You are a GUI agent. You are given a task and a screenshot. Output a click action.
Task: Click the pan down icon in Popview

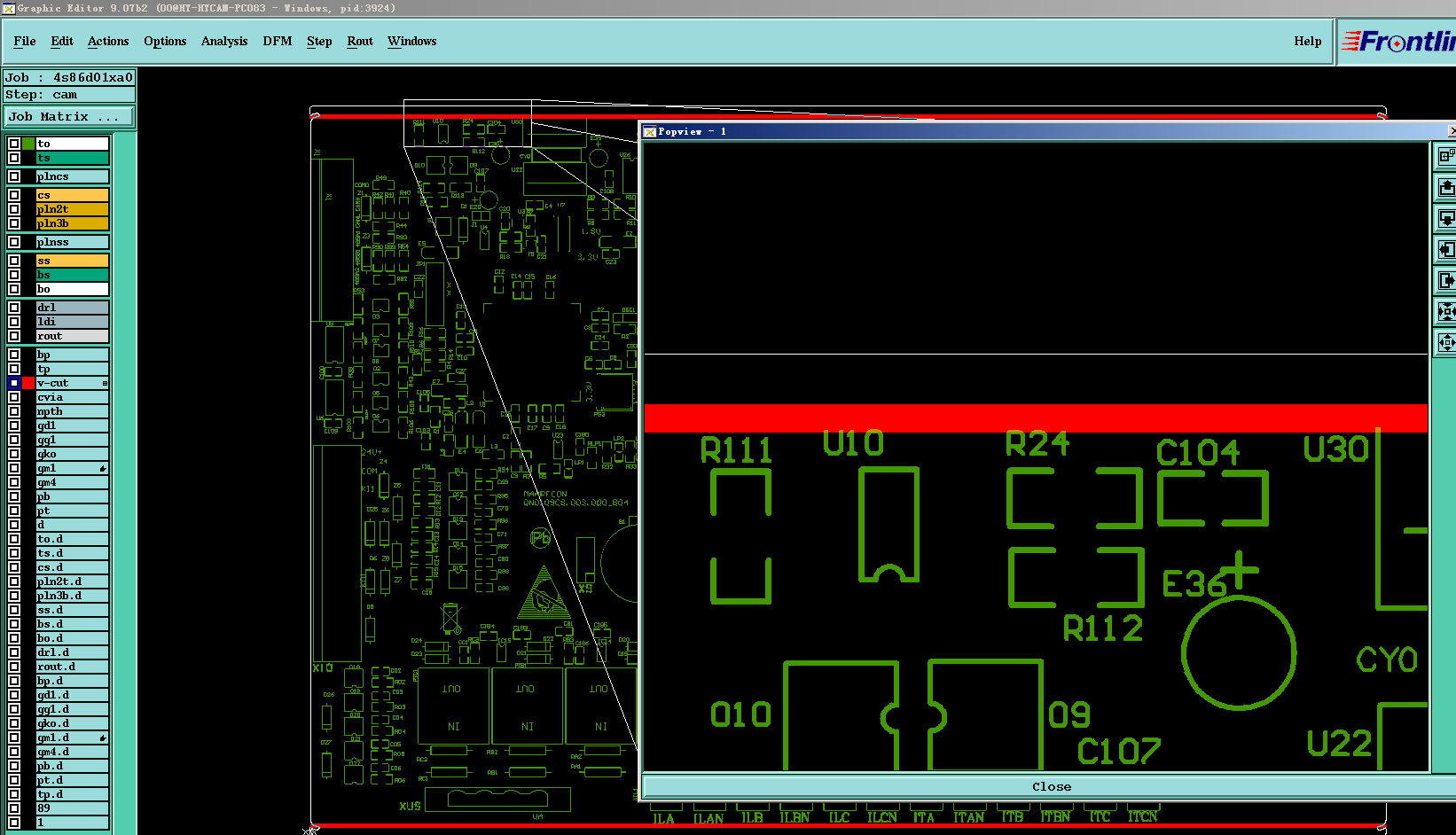click(x=1446, y=218)
